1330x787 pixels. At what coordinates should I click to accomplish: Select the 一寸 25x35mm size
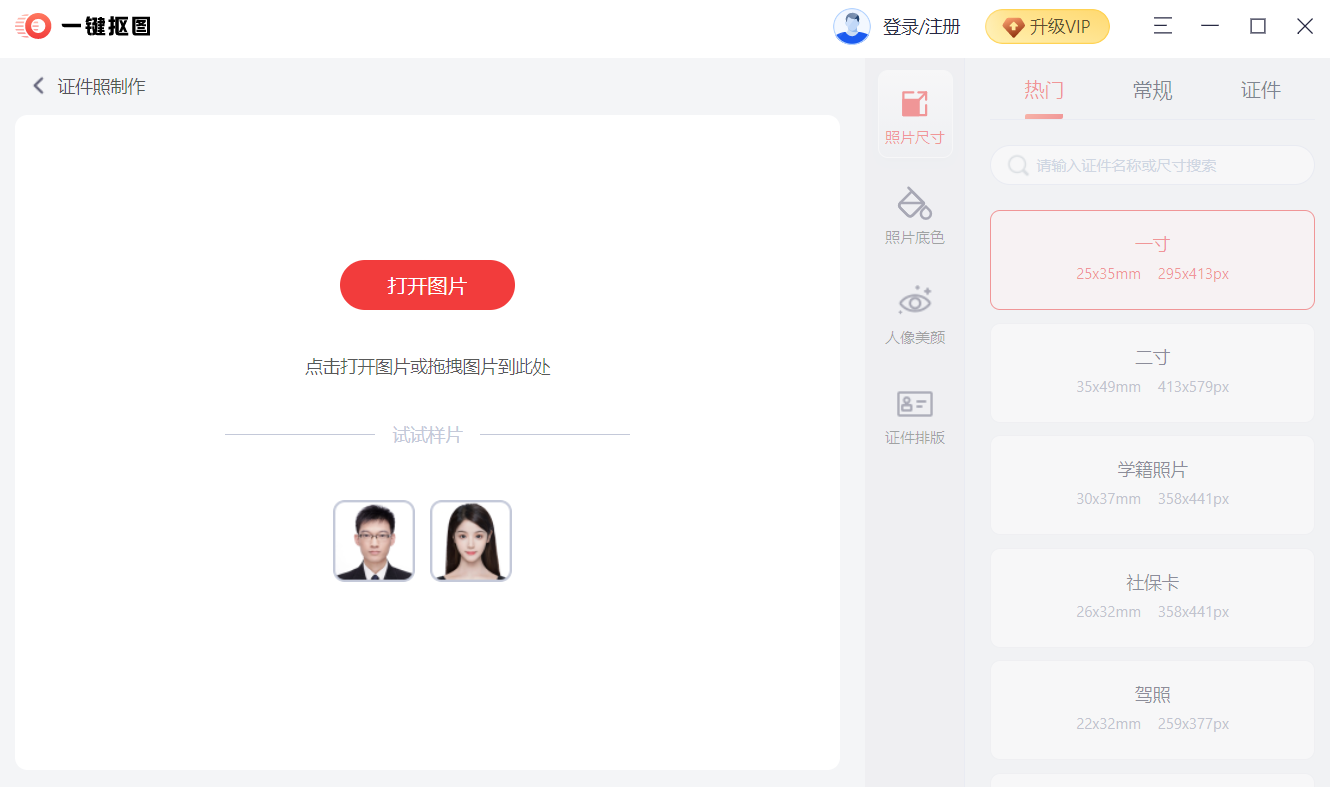[x=1152, y=260]
